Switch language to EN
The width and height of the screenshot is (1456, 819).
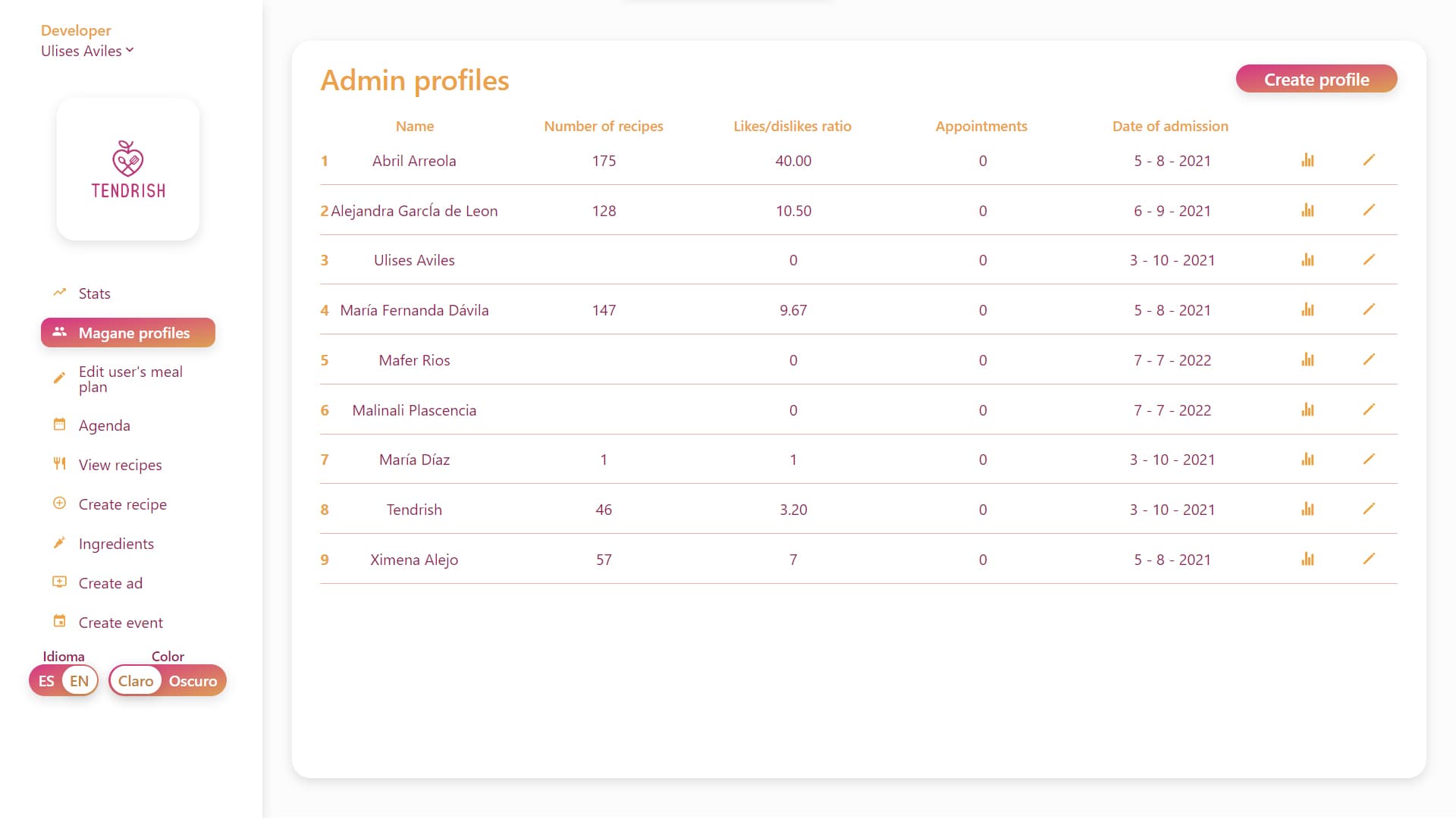(x=80, y=681)
